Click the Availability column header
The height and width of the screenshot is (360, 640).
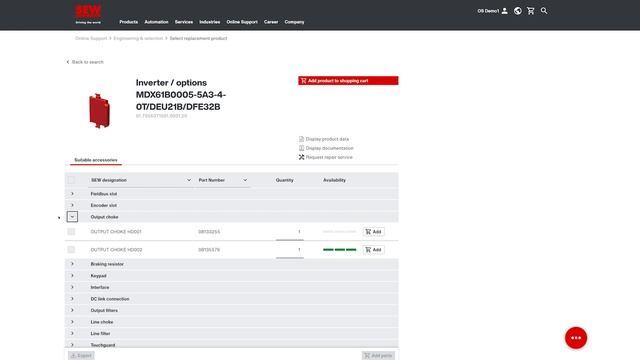click(x=334, y=180)
